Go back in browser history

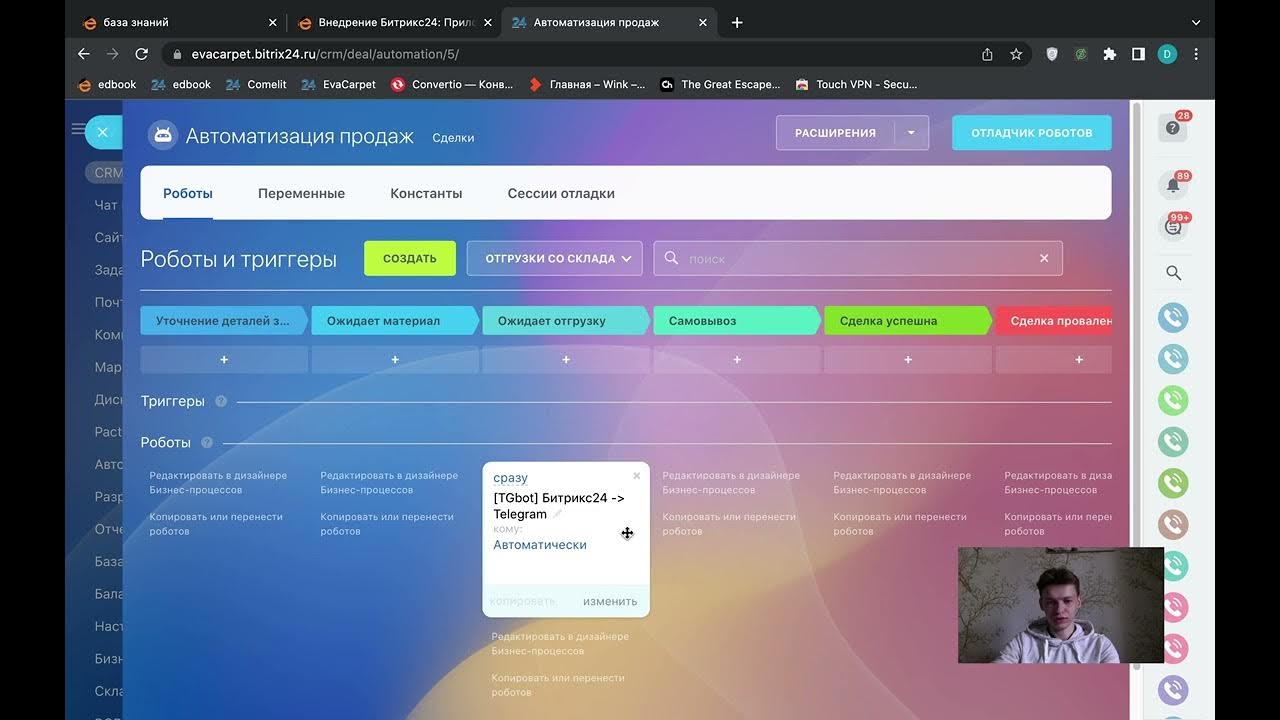coord(83,54)
